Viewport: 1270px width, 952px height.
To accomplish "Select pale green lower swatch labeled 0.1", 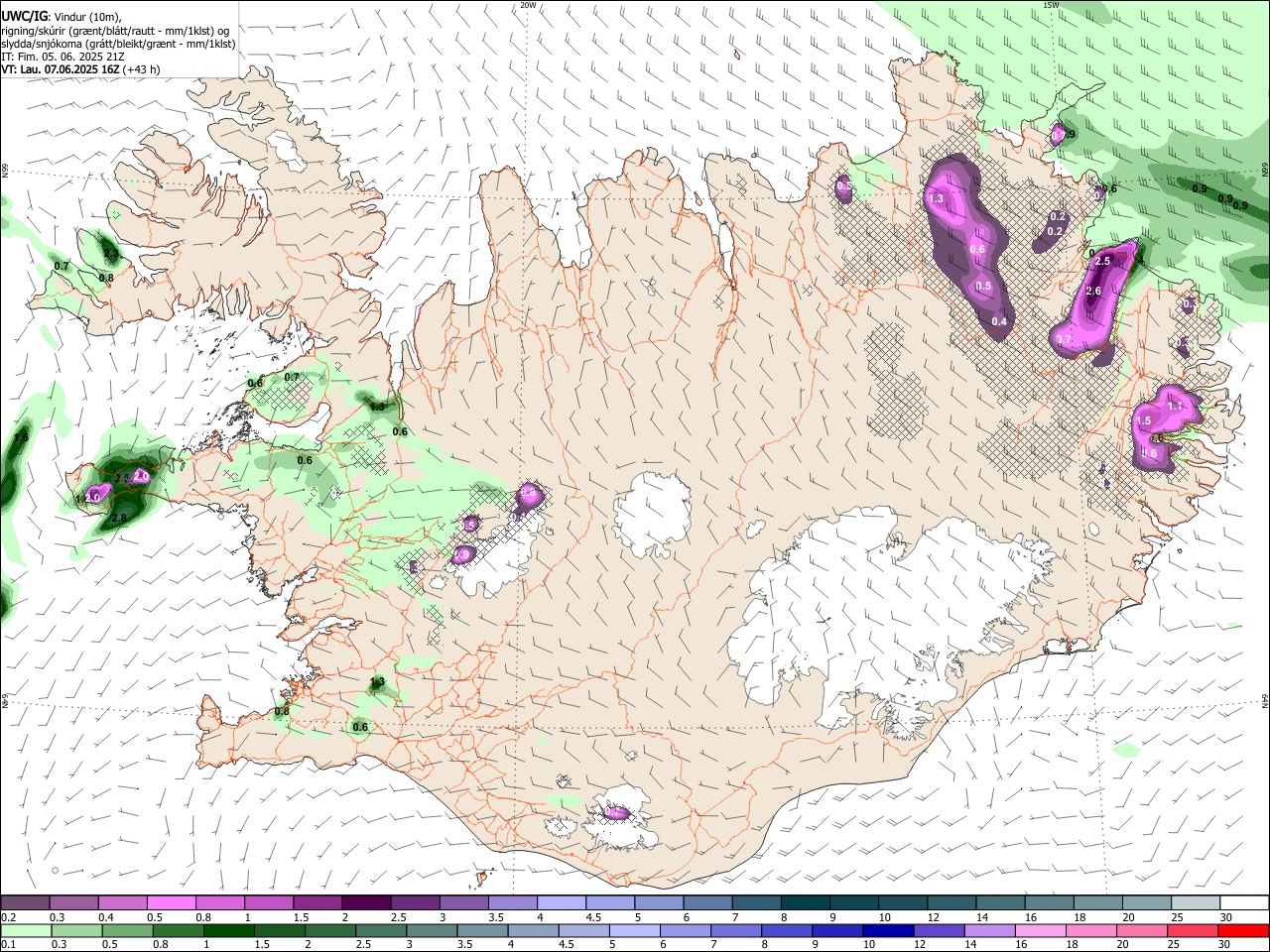I will [x=27, y=930].
